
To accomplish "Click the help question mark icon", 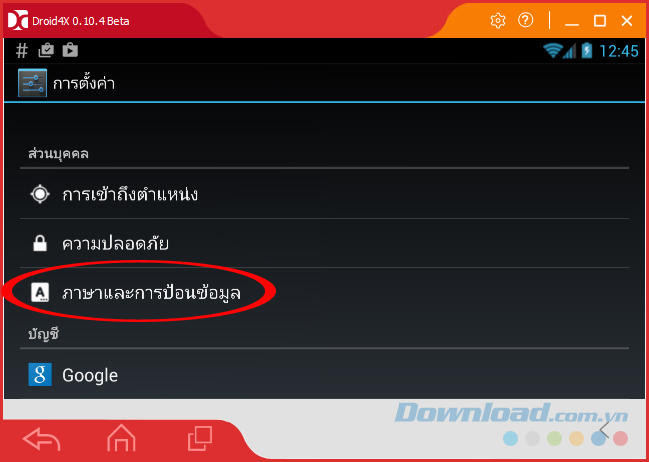I will tap(526, 20).
